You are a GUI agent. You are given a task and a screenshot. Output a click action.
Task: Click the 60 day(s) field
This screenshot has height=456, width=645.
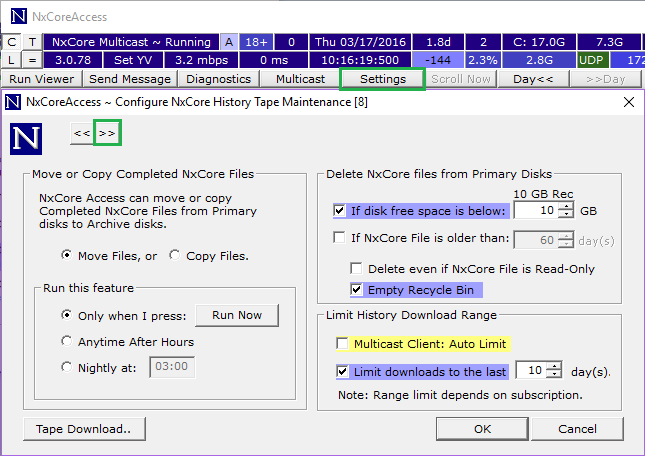click(x=537, y=240)
